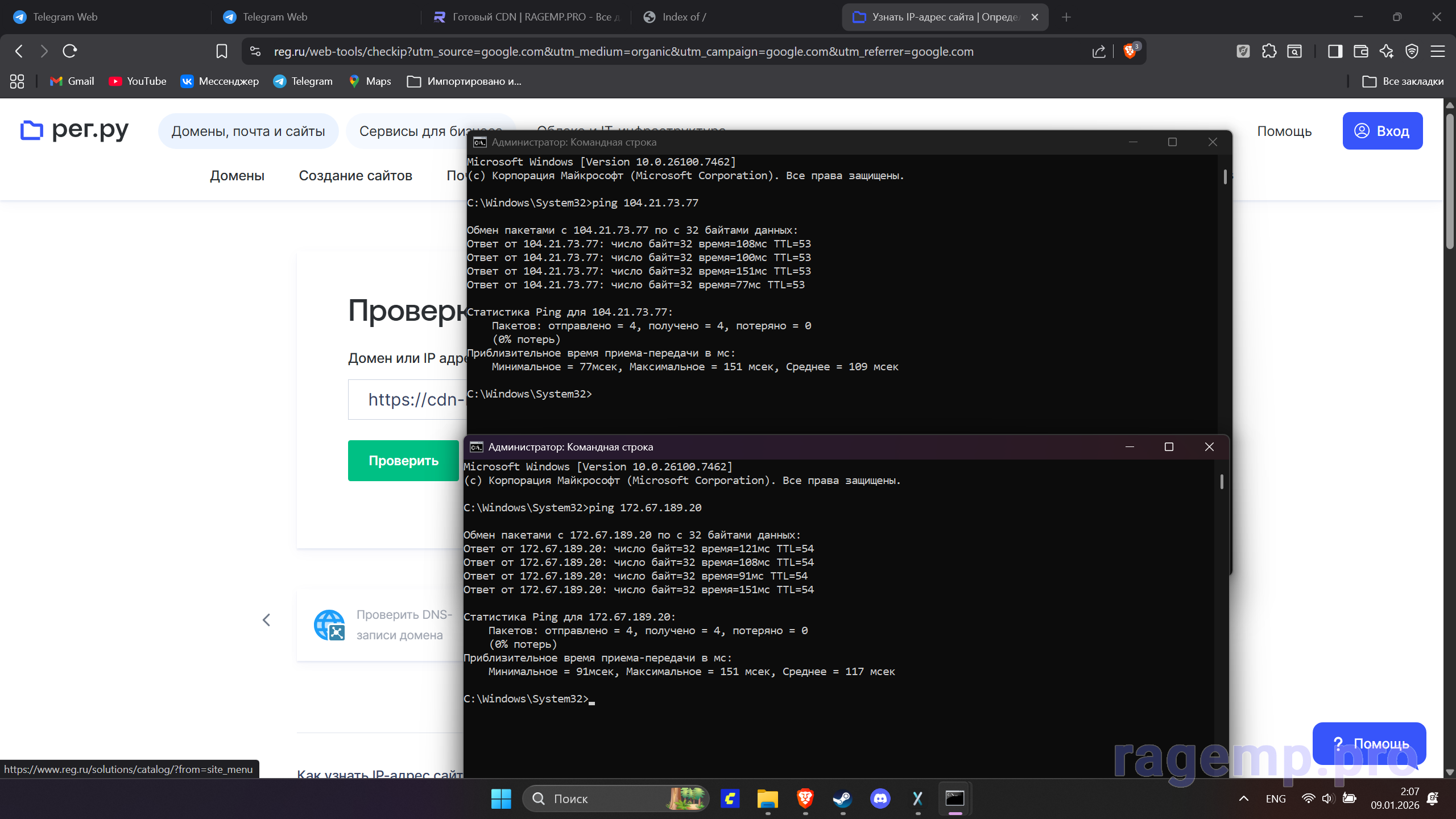Click the Brave Shields icon in address bar
Image resolution: width=1456 pixels, height=819 pixels.
[1130, 51]
